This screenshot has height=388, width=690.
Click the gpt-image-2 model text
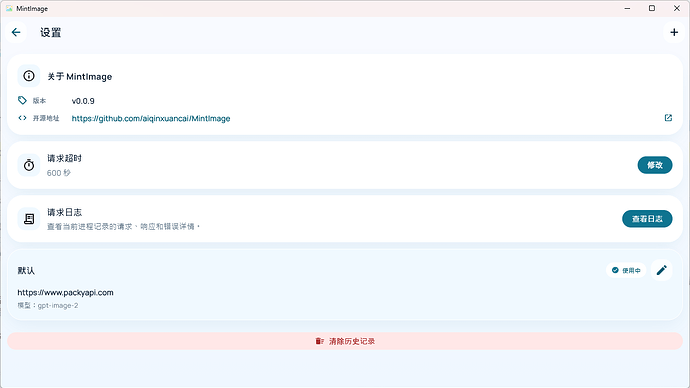[58, 305]
